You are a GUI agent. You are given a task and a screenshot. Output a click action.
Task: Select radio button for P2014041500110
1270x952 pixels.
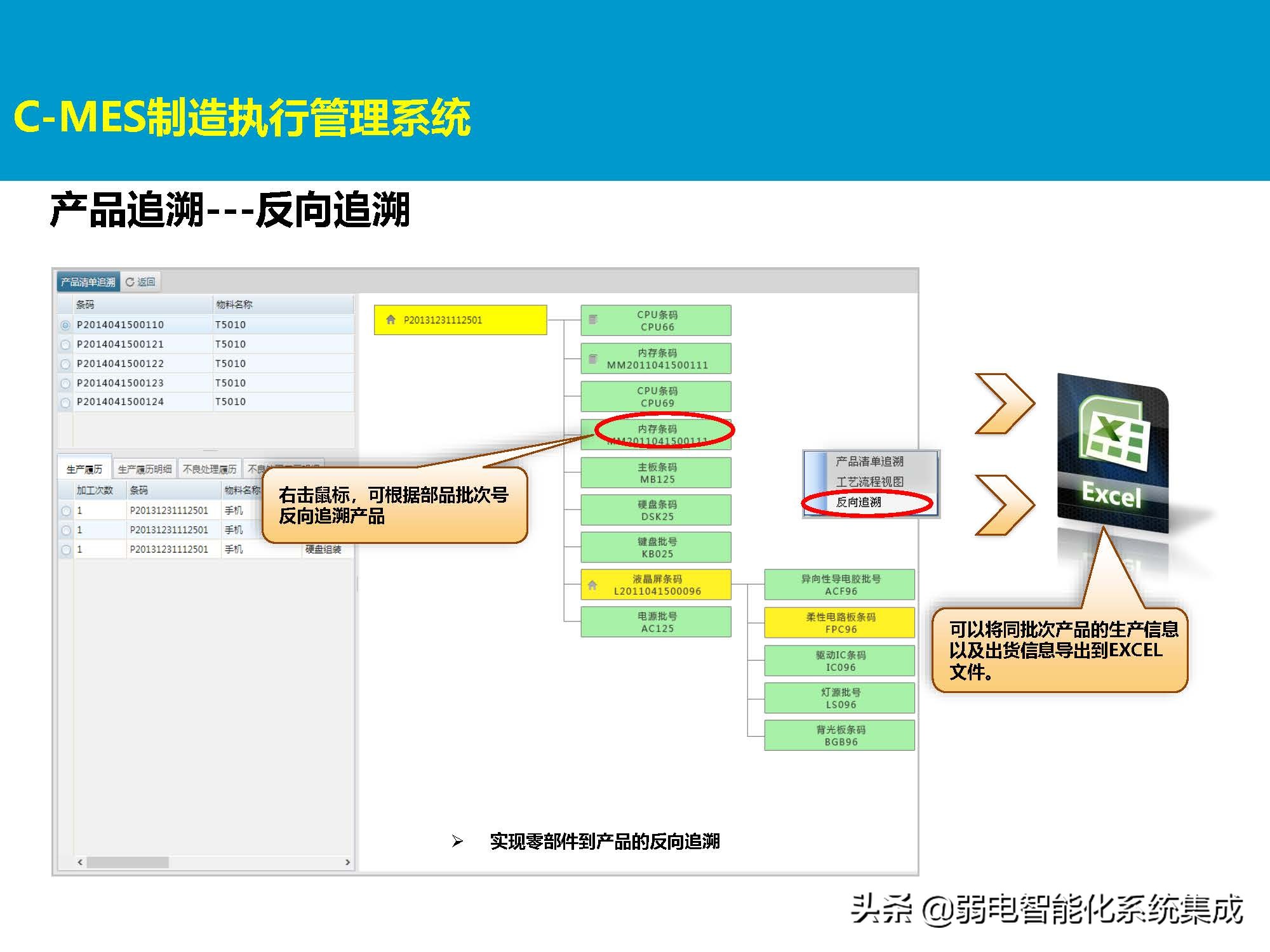pyautogui.click(x=65, y=325)
